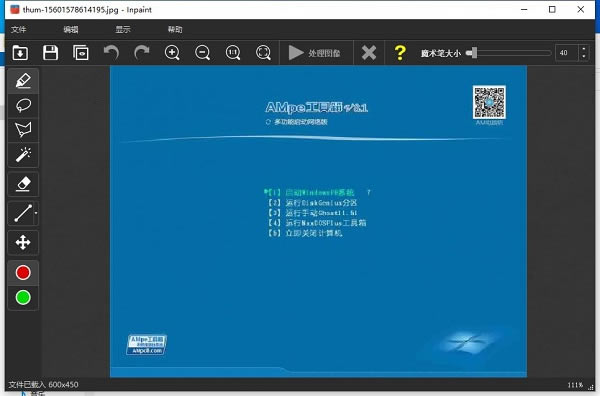Viewport: 600px width, 396px height.
Task: Increase marker size with the up stepper arrow
Action: pyautogui.click(x=584, y=49)
